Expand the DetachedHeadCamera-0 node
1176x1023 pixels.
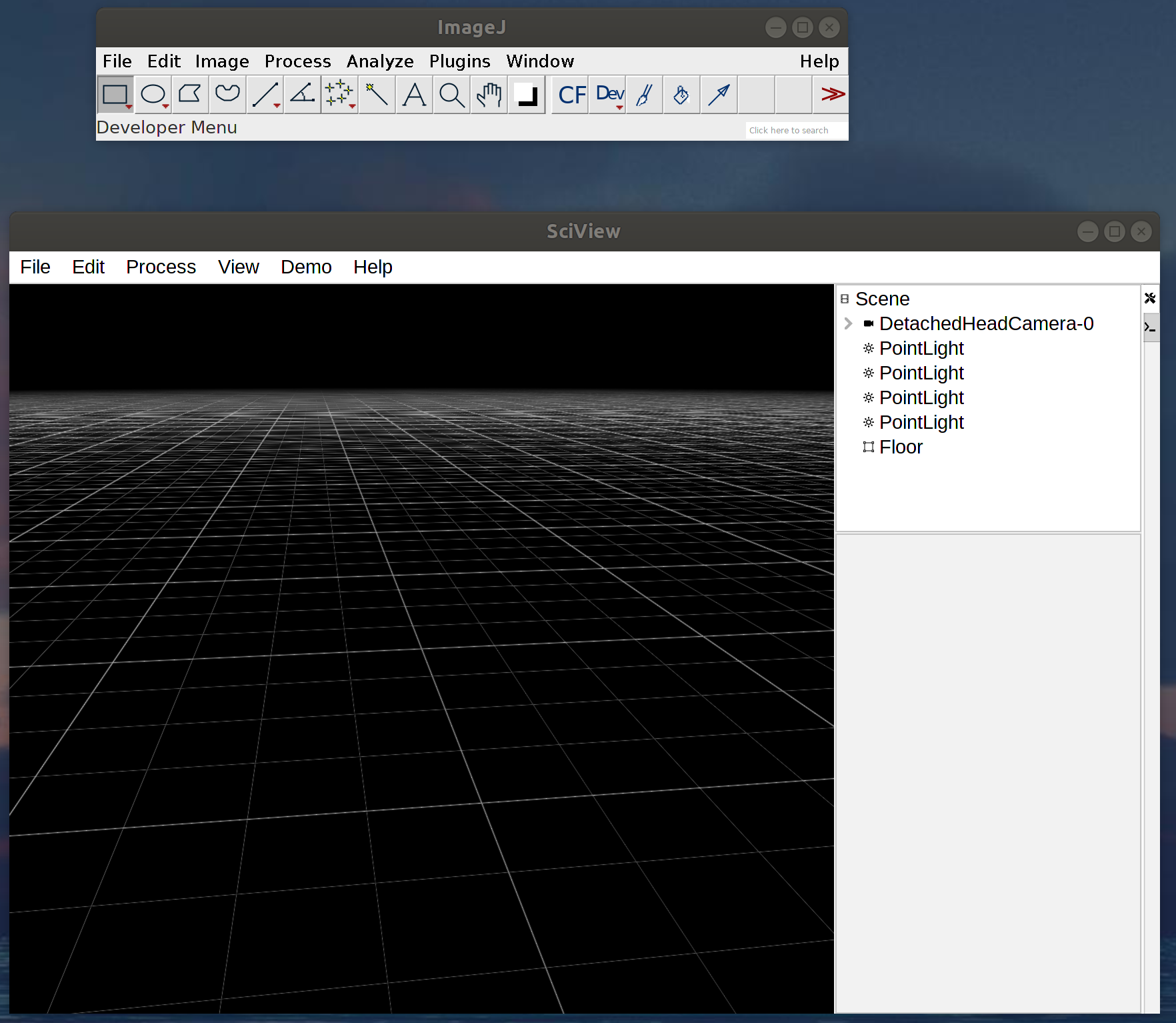(848, 323)
